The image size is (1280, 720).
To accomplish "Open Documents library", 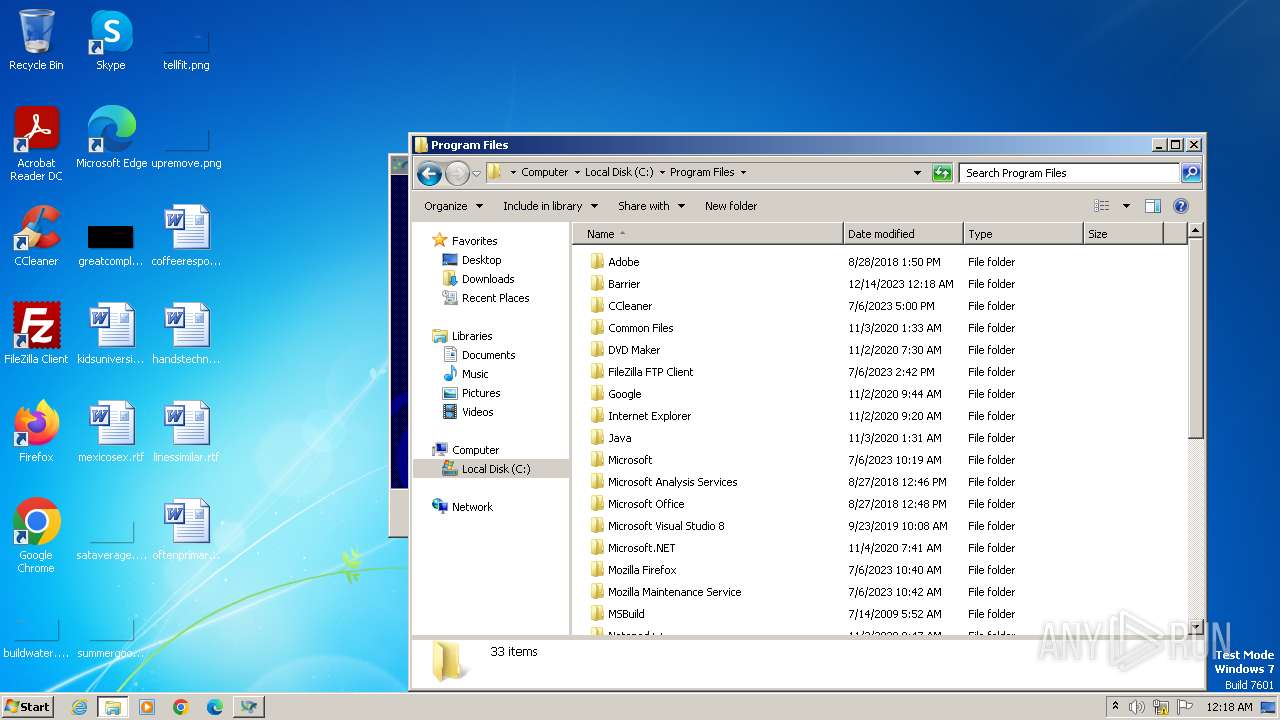I will pos(488,355).
